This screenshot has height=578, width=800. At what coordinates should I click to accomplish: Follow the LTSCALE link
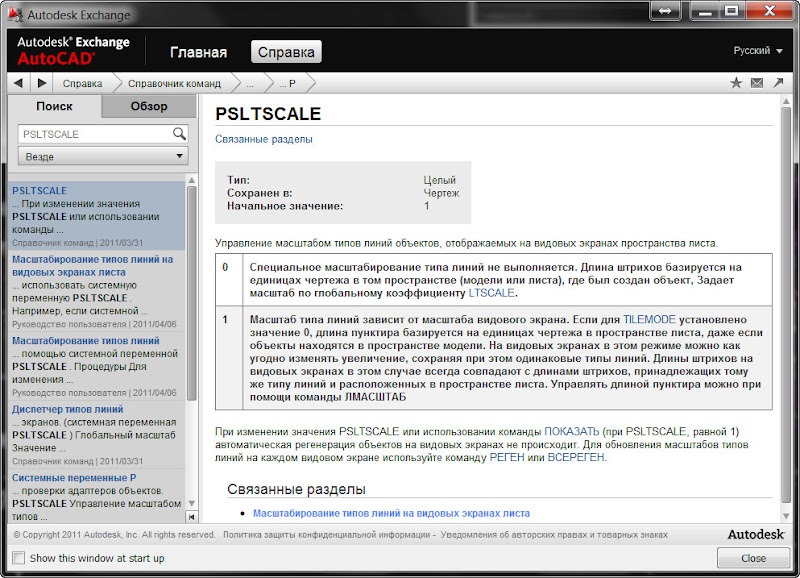click(x=491, y=293)
